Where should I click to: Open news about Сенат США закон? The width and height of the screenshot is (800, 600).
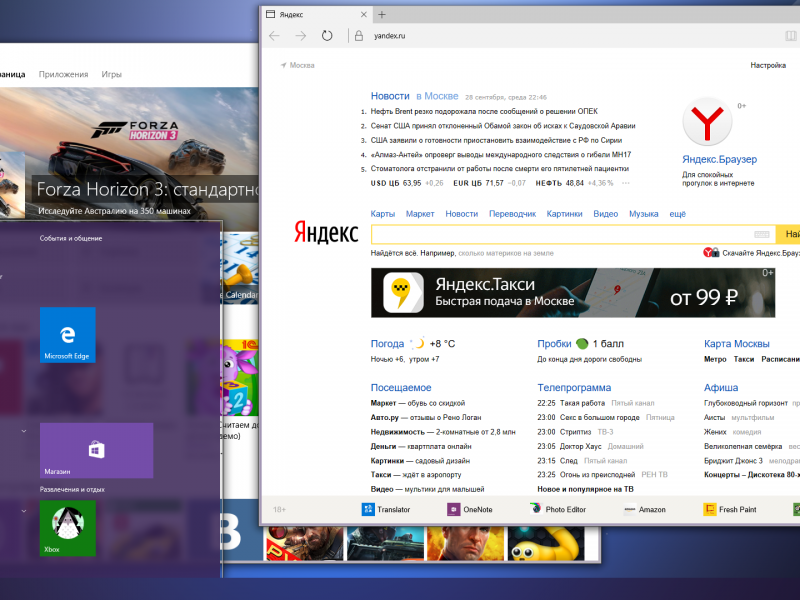click(503, 126)
